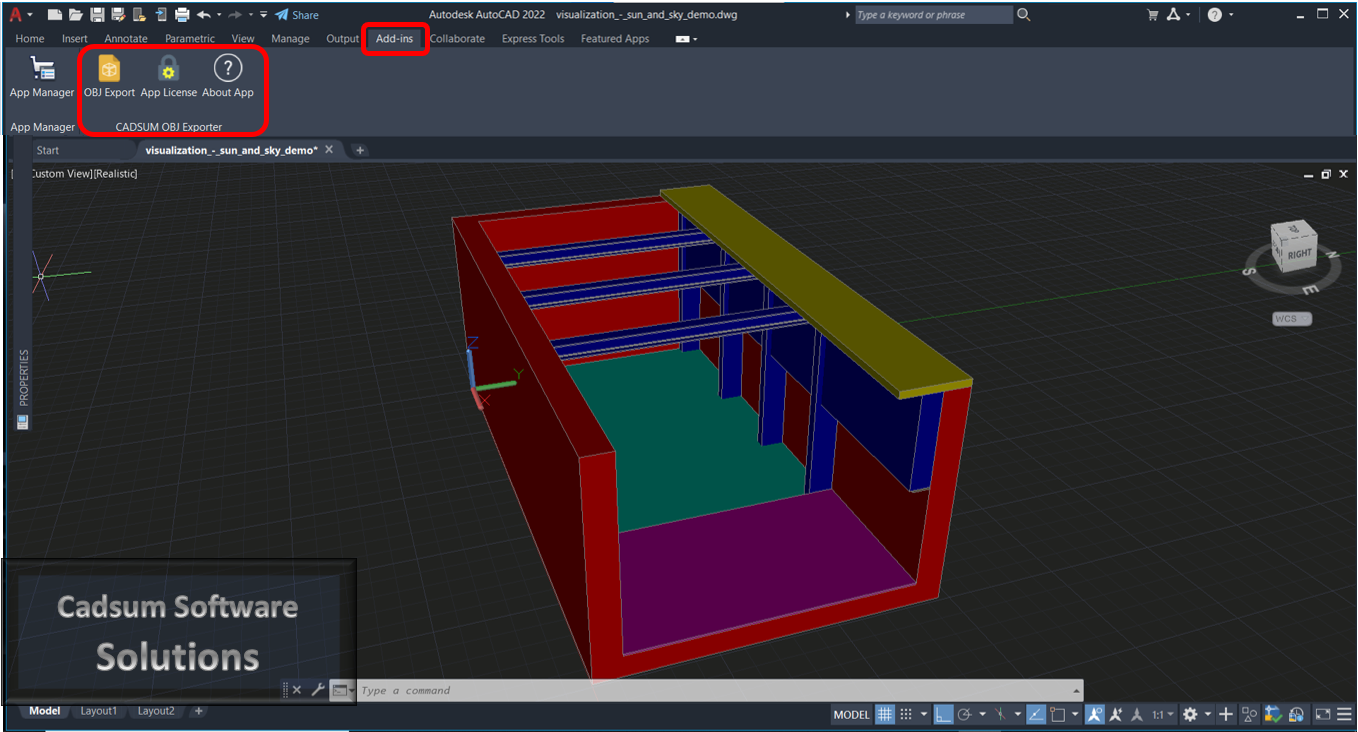Click the Help question mark icon
Image resolution: width=1358 pixels, height=732 pixels.
1214,15
